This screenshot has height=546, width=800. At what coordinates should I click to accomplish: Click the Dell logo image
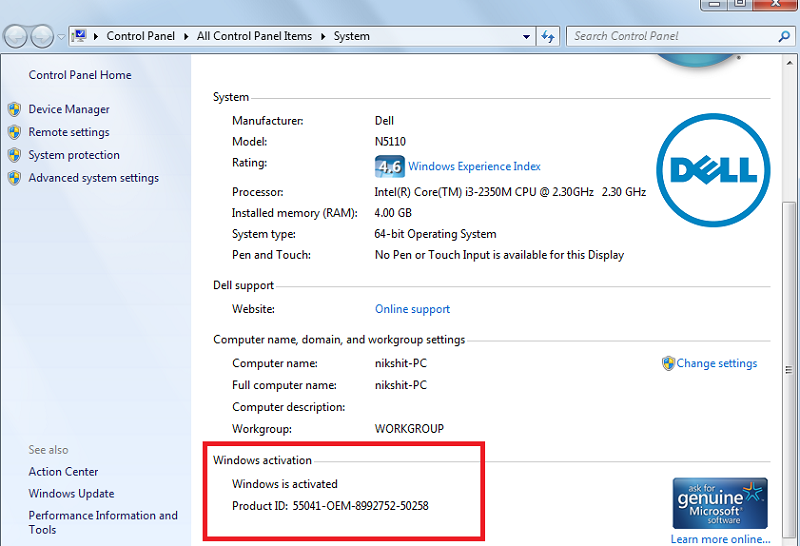(713, 170)
